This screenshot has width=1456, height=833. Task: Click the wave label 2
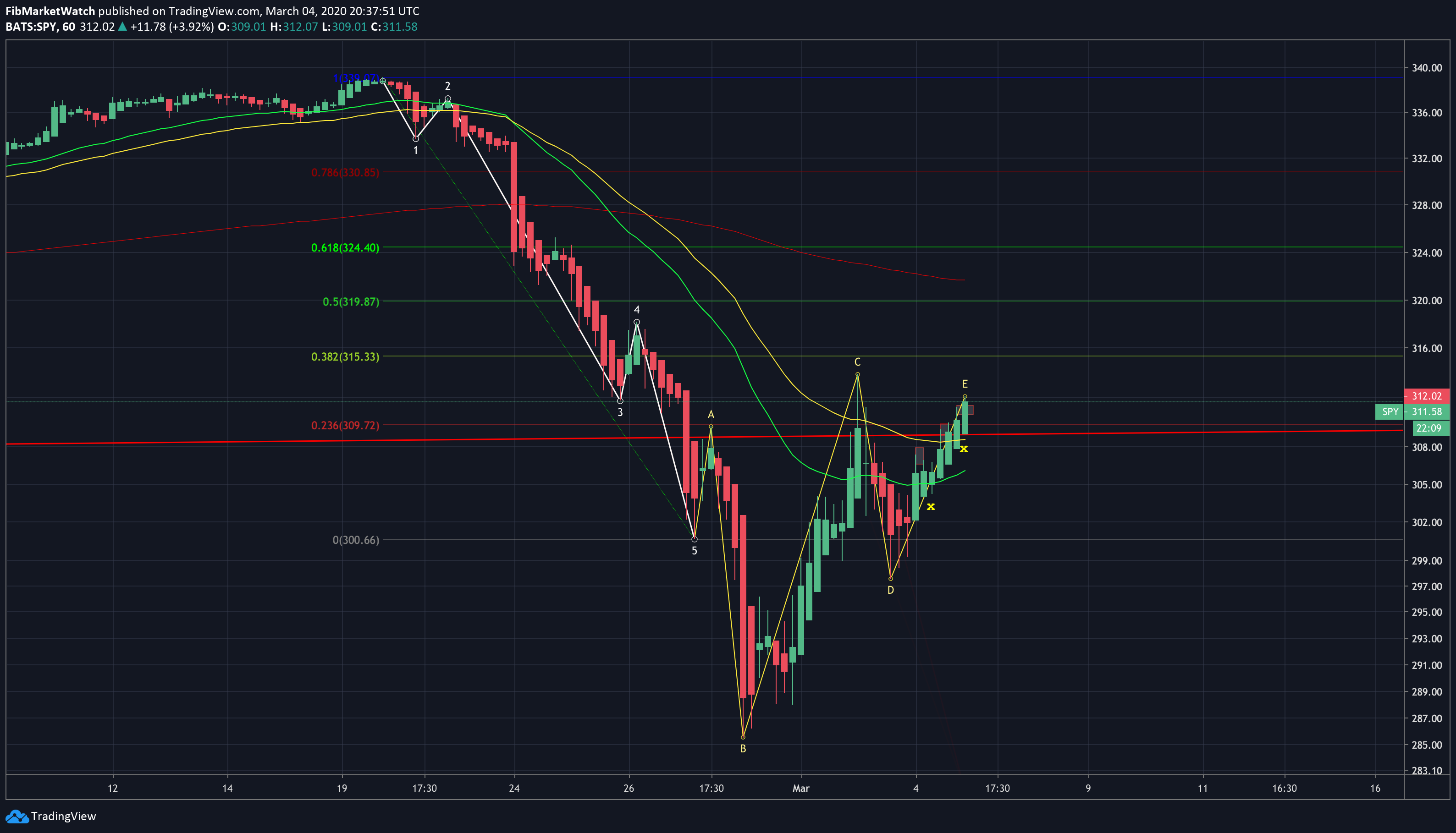point(447,87)
